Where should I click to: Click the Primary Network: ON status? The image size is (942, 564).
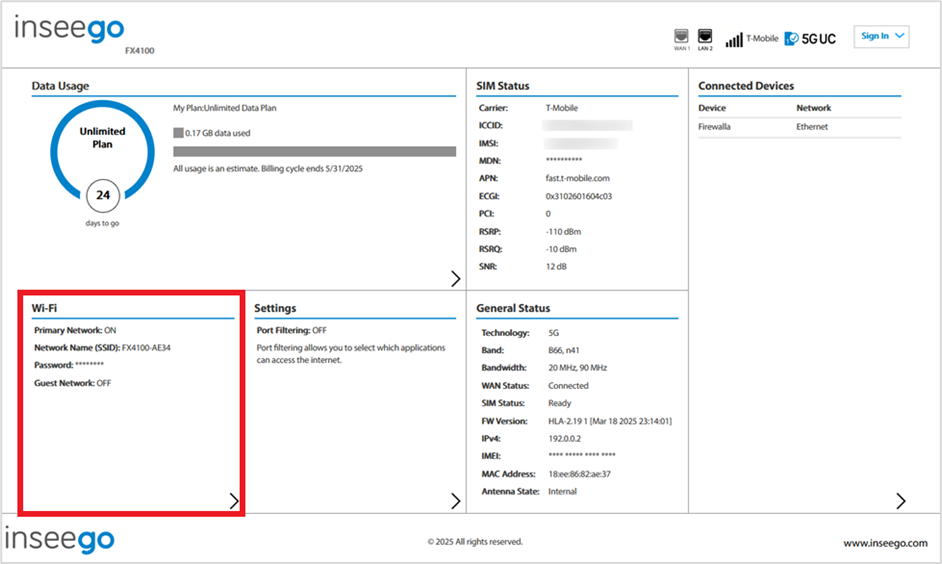pyautogui.click(x=75, y=330)
